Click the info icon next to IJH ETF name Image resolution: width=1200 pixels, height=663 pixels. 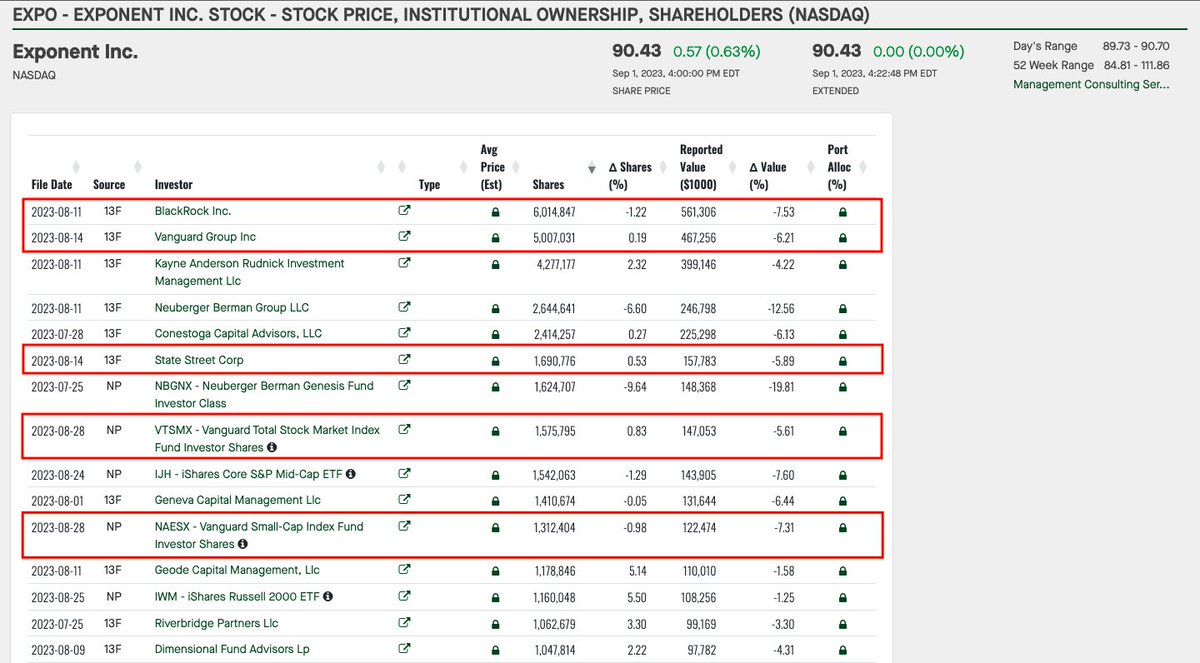(351, 474)
